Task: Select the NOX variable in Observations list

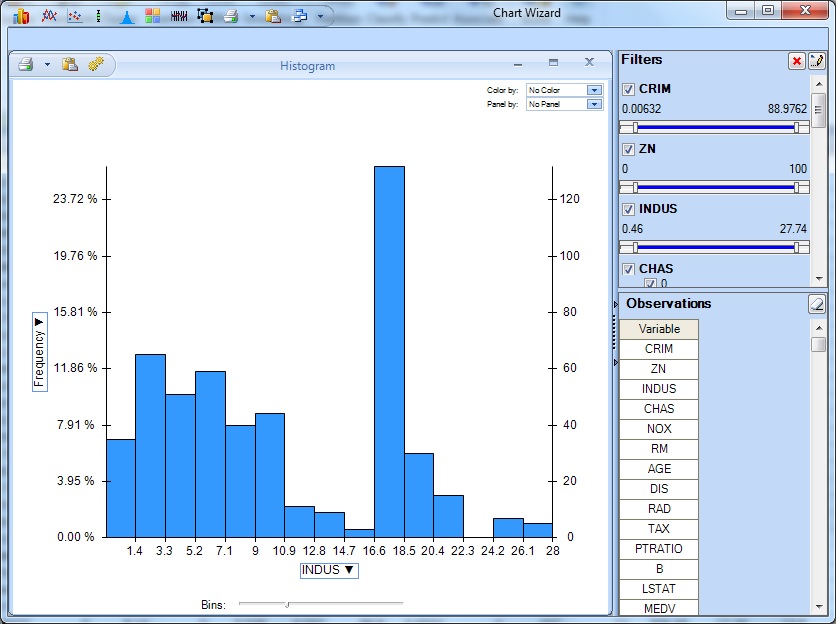Action: point(659,429)
